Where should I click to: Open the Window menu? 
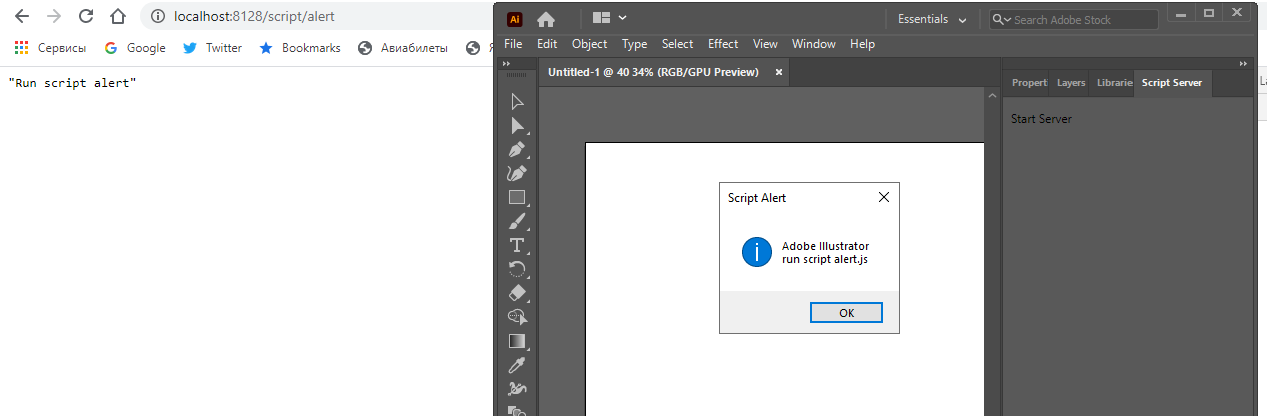click(814, 44)
